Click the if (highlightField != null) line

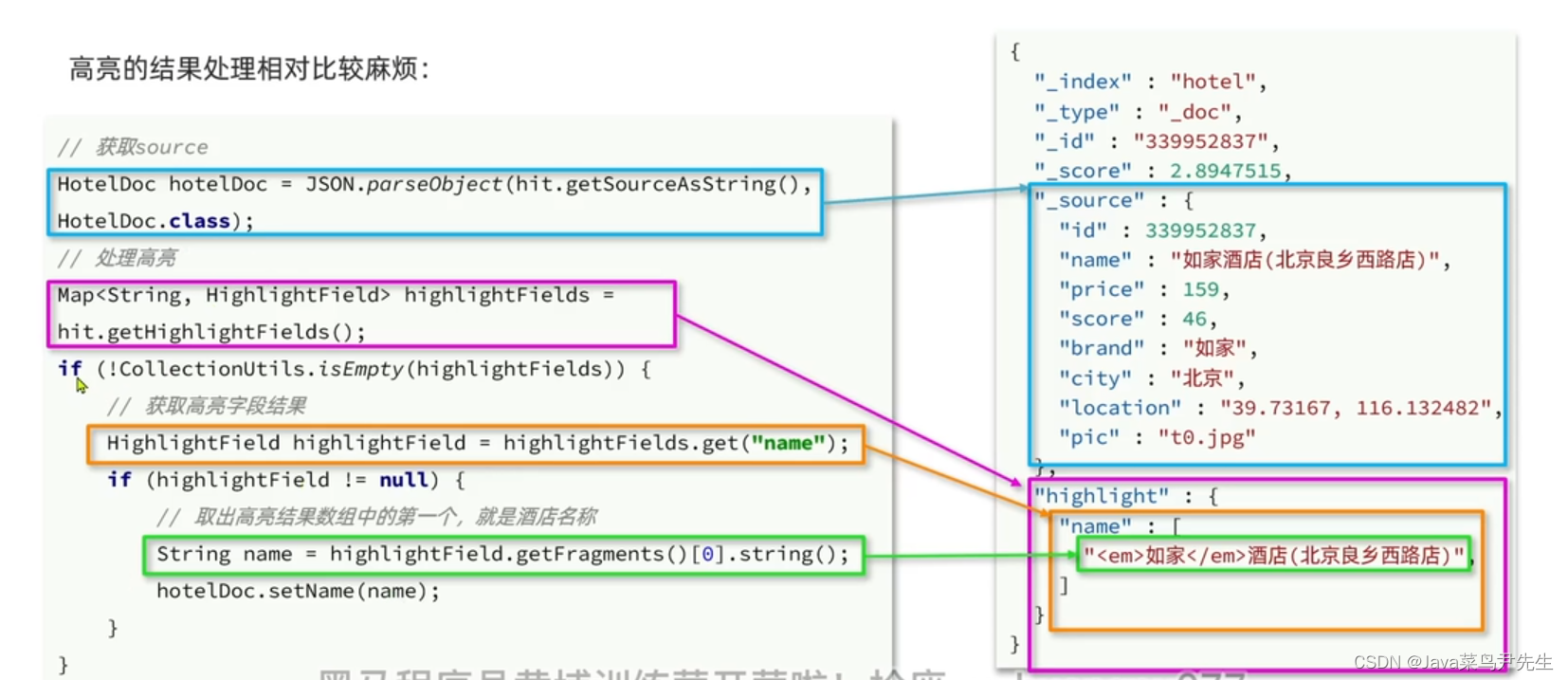click(x=286, y=480)
